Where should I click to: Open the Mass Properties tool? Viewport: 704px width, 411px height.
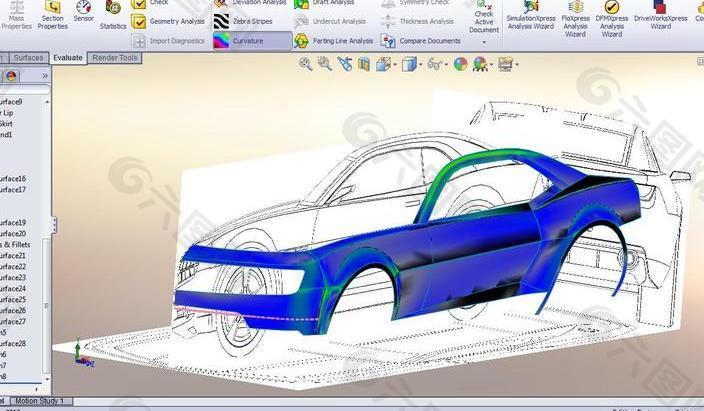(17, 16)
